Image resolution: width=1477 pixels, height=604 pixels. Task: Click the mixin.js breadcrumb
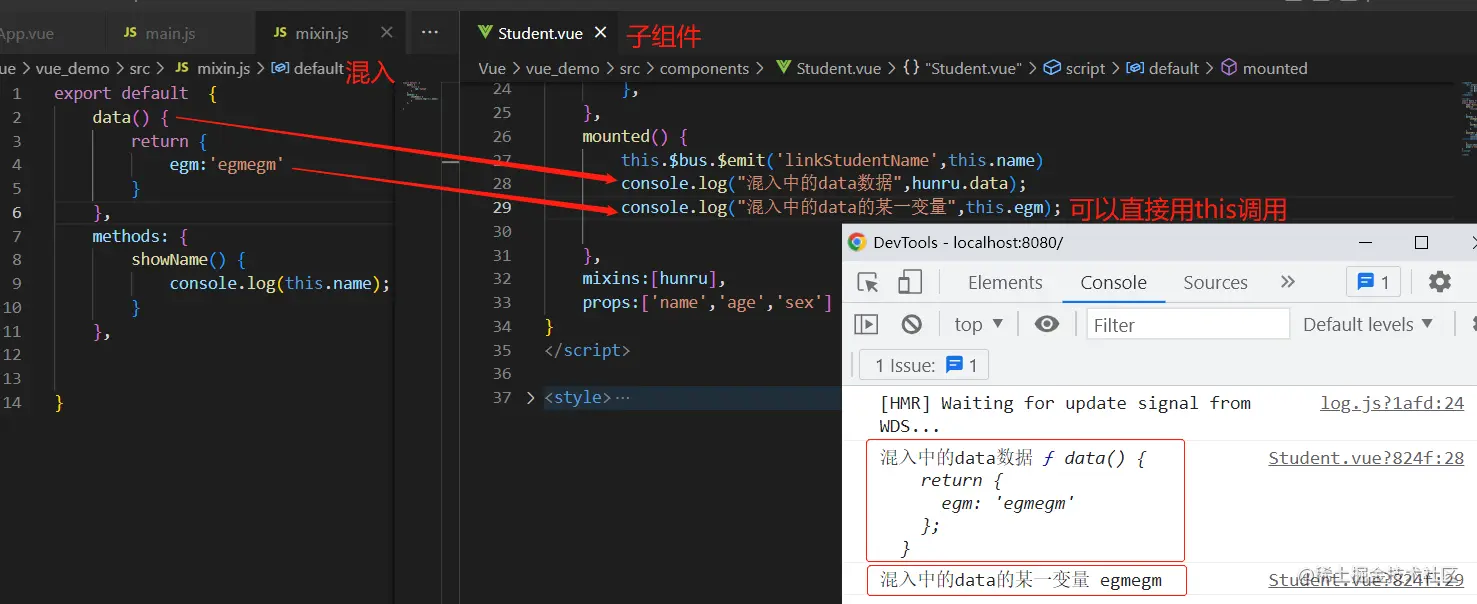[212, 68]
